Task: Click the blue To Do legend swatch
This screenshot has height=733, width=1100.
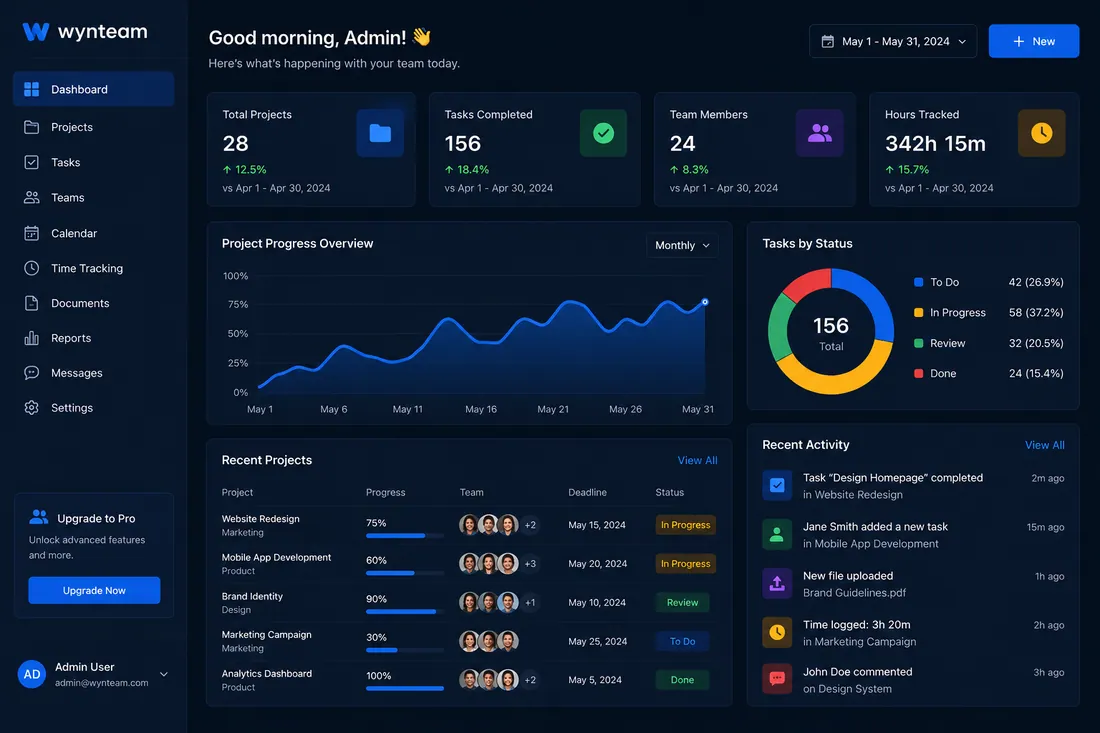Action: coord(918,282)
